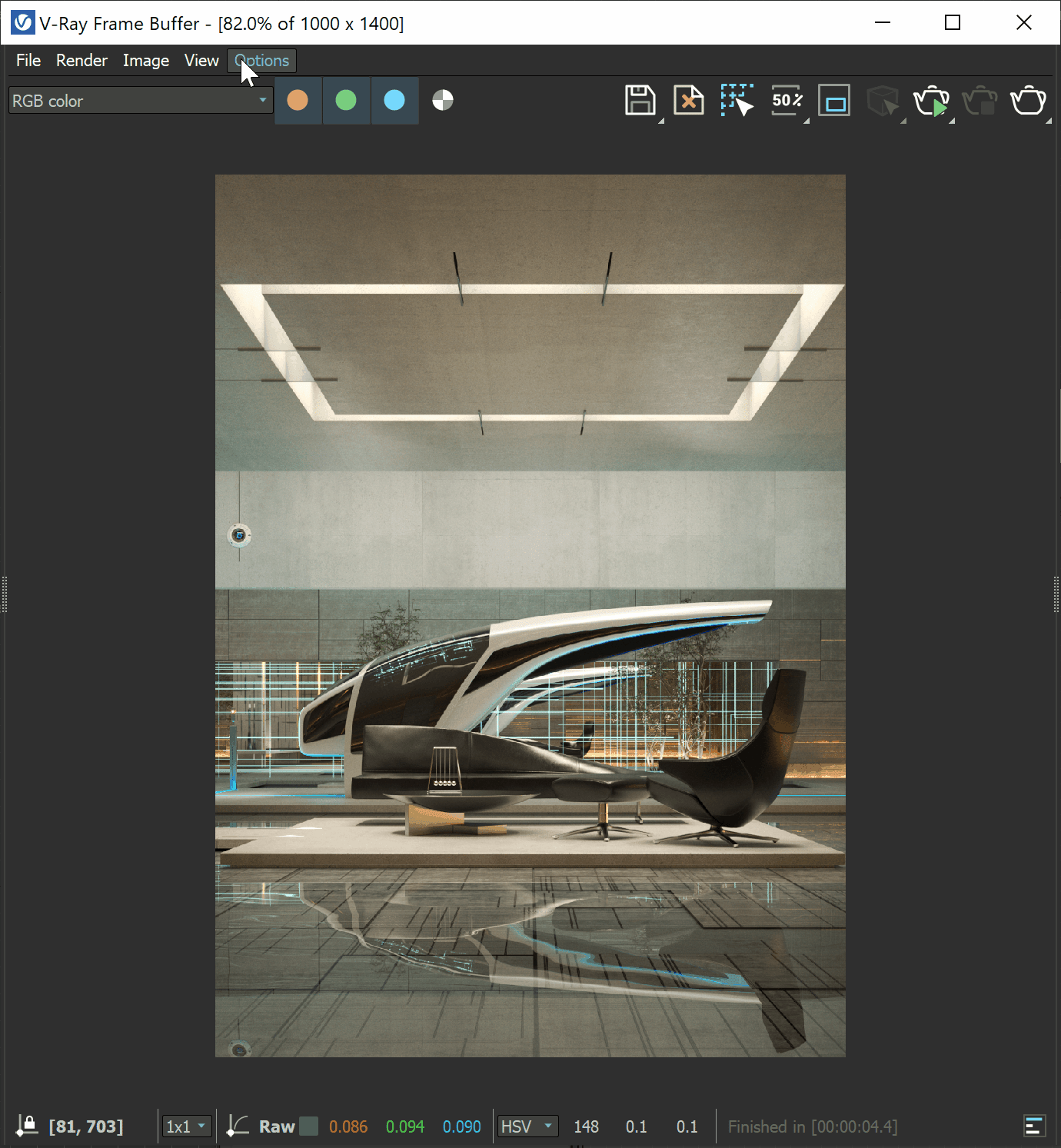This screenshot has width=1061, height=1148.
Task: Toggle the red channel display
Action: coord(298,100)
